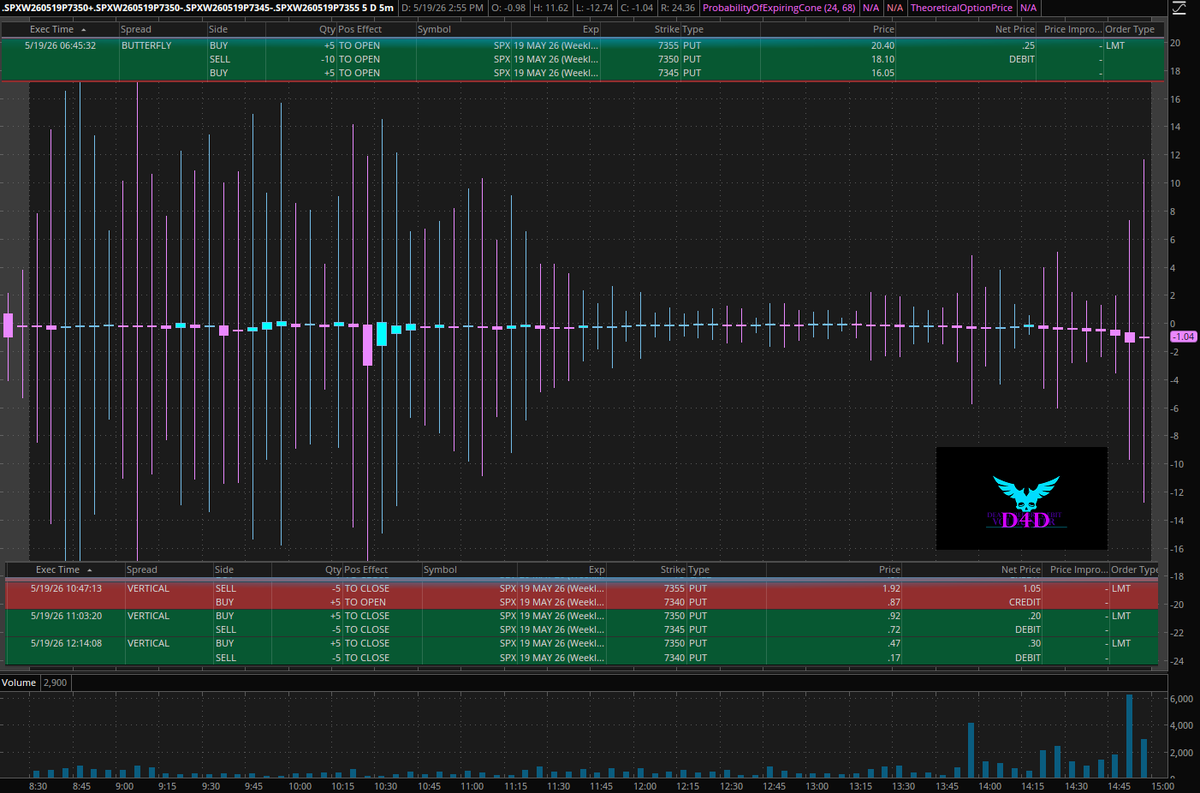Click the .87 price cell
Image resolution: width=1200 pixels, height=793 pixels.
pyautogui.click(x=893, y=602)
